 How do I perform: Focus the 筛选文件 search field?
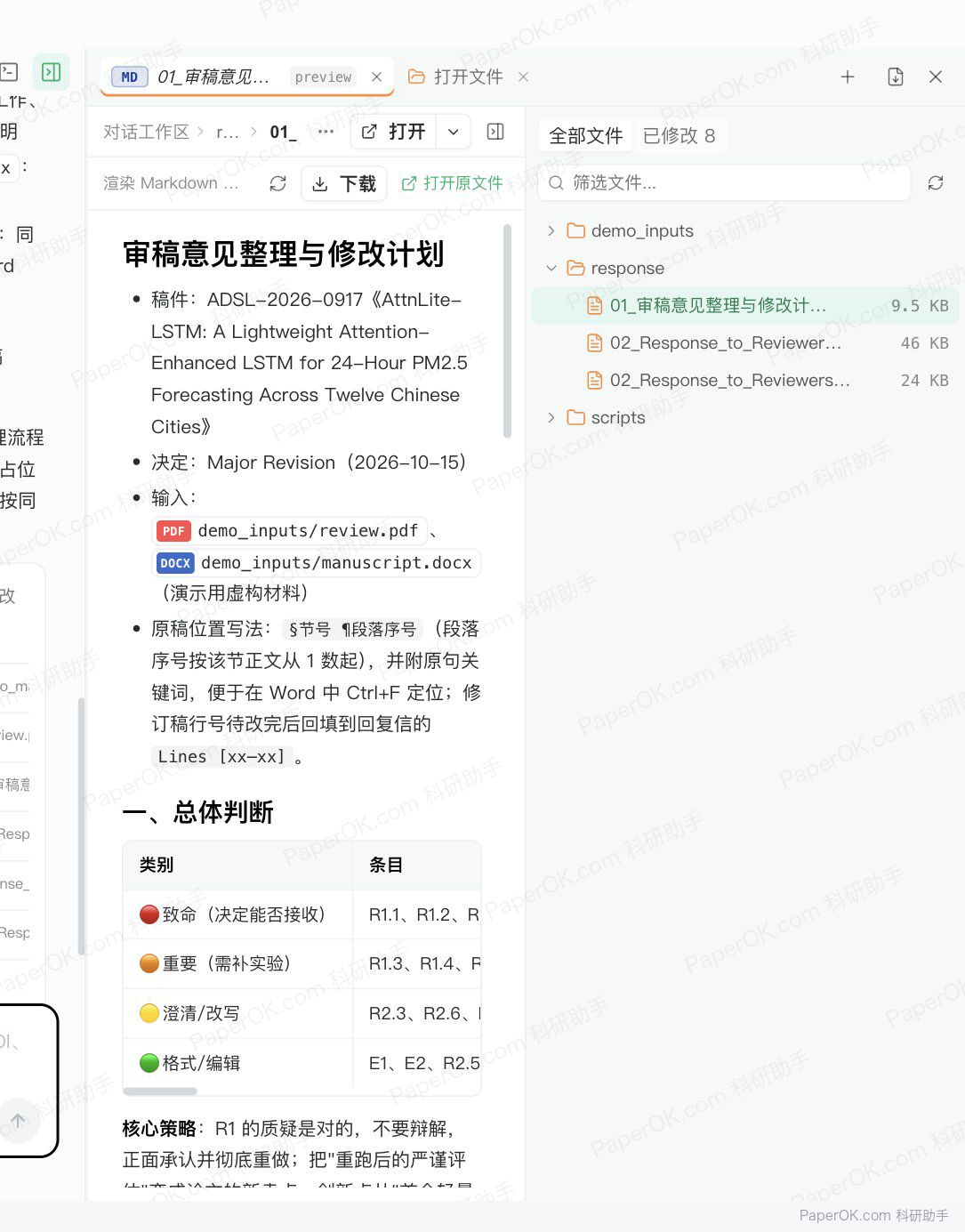pyautogui.click(x=724, y=182)
